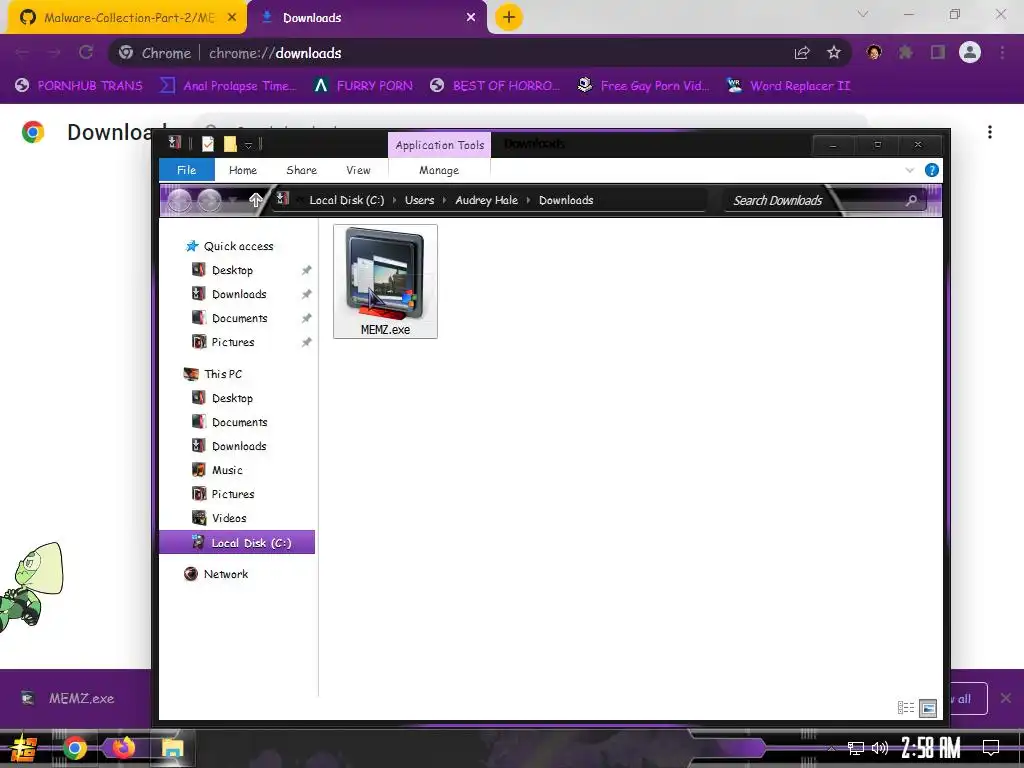Screen dimensions: 1024x768
Task: Open the Manage ribbon tab
Action: tap(439, 170)
